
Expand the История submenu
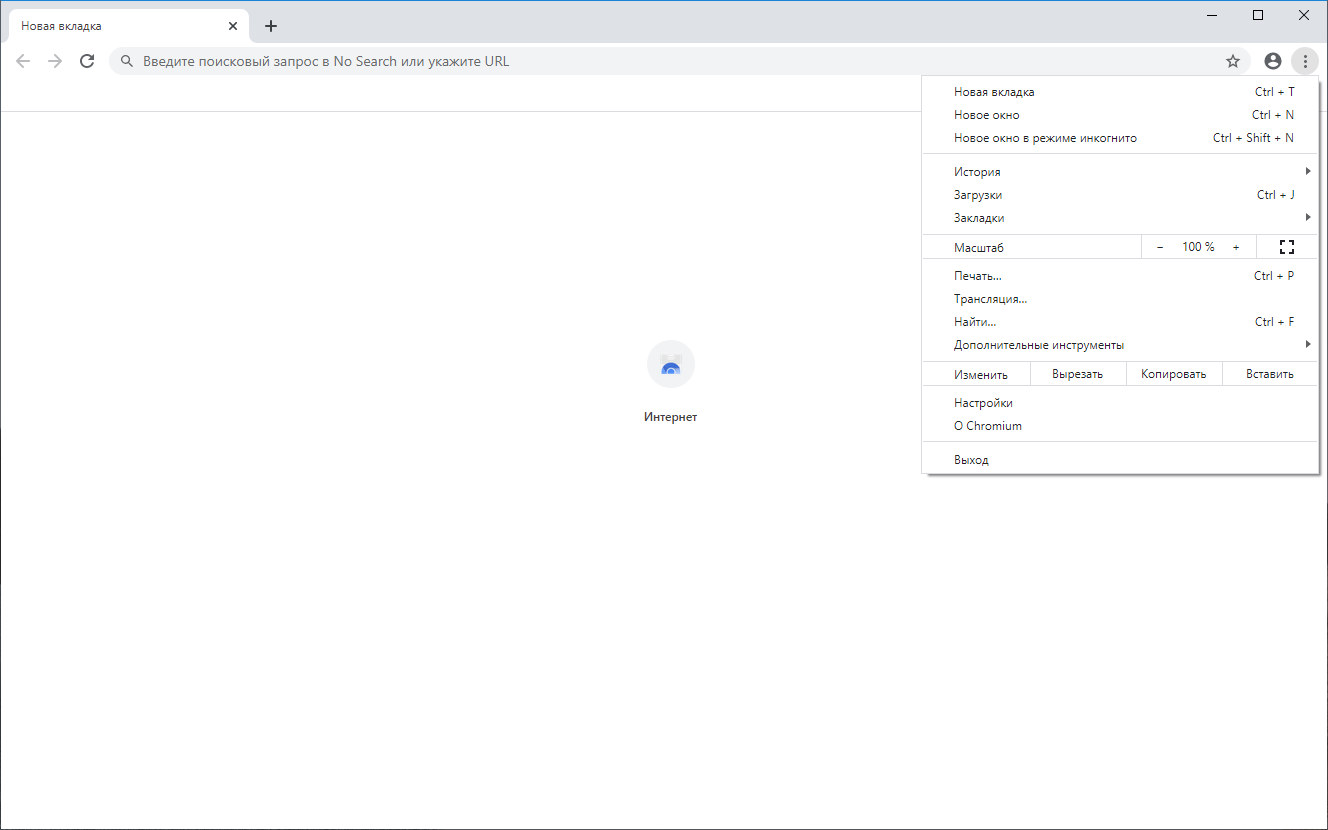(1120, 172)
